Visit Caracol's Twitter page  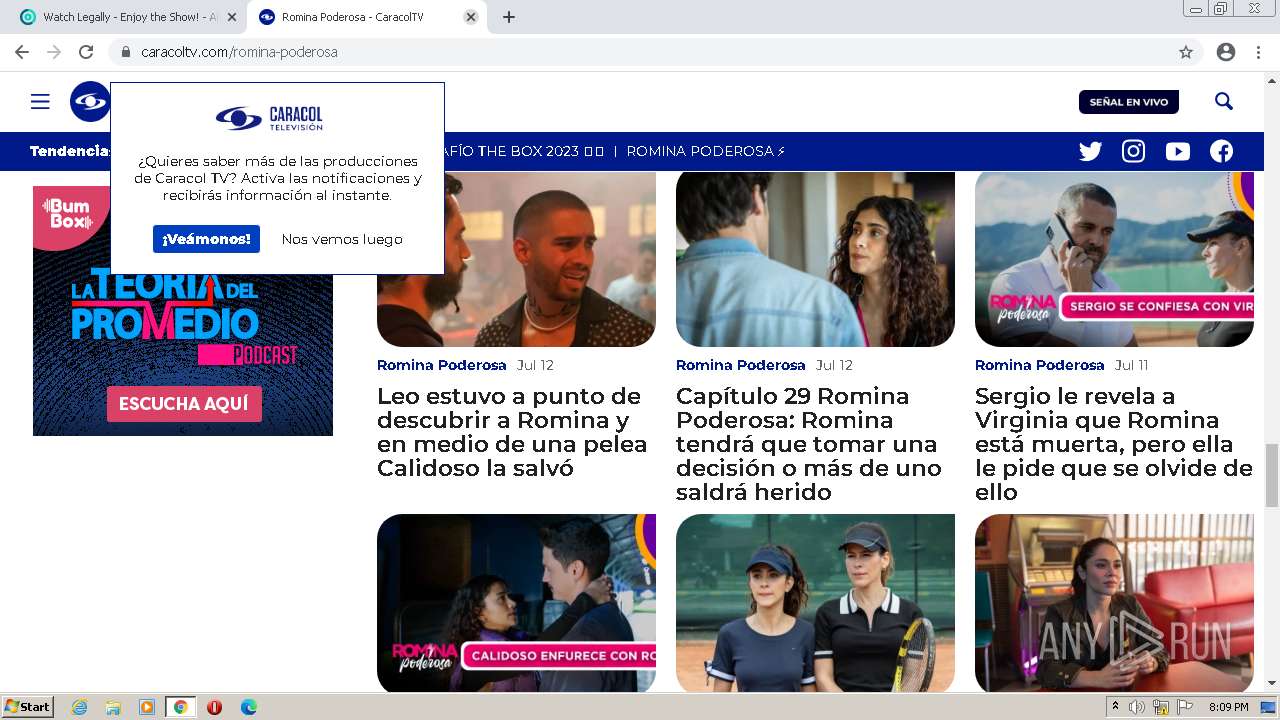[1090, 151]
